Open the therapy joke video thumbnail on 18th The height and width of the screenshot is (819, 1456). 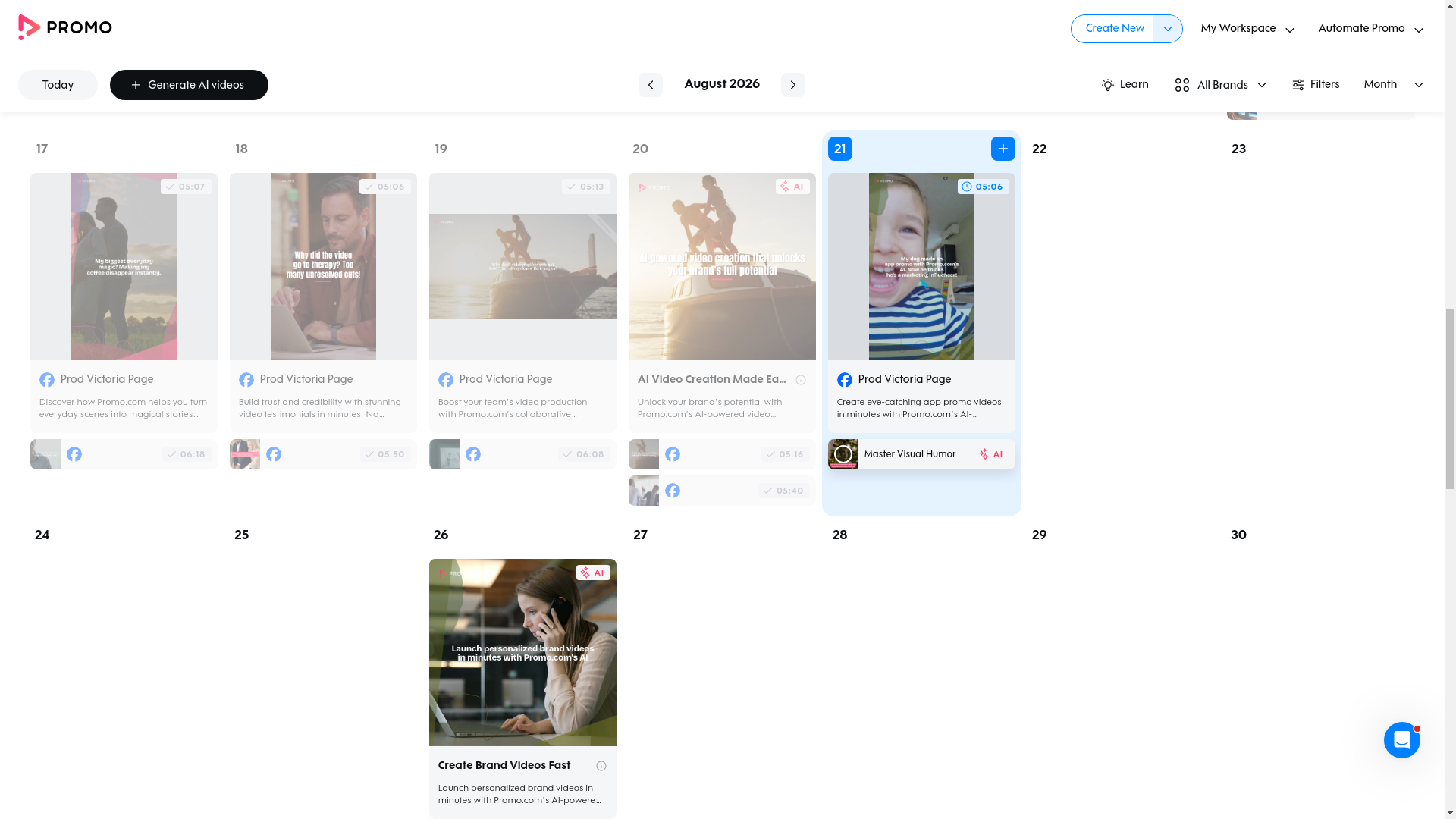[323, 266]
